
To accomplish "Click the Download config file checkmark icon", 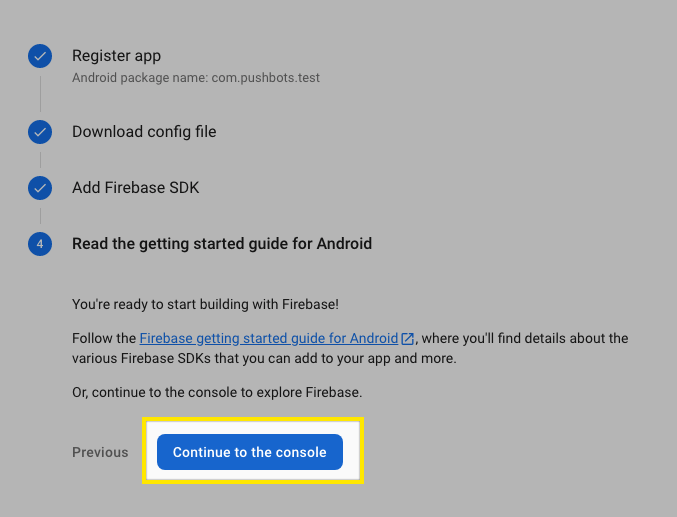I will pos(40,132).
